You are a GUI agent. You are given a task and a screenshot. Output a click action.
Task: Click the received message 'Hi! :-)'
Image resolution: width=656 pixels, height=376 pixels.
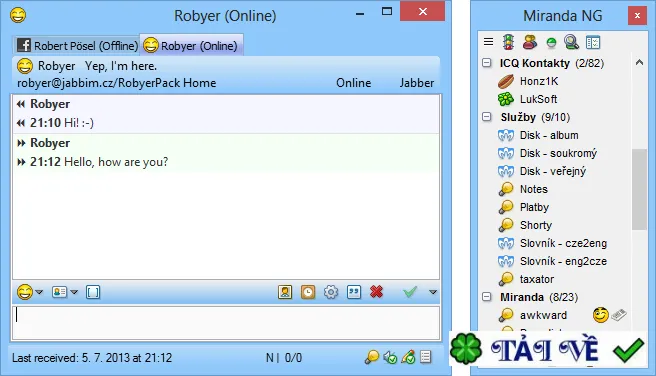pos(79,123)
